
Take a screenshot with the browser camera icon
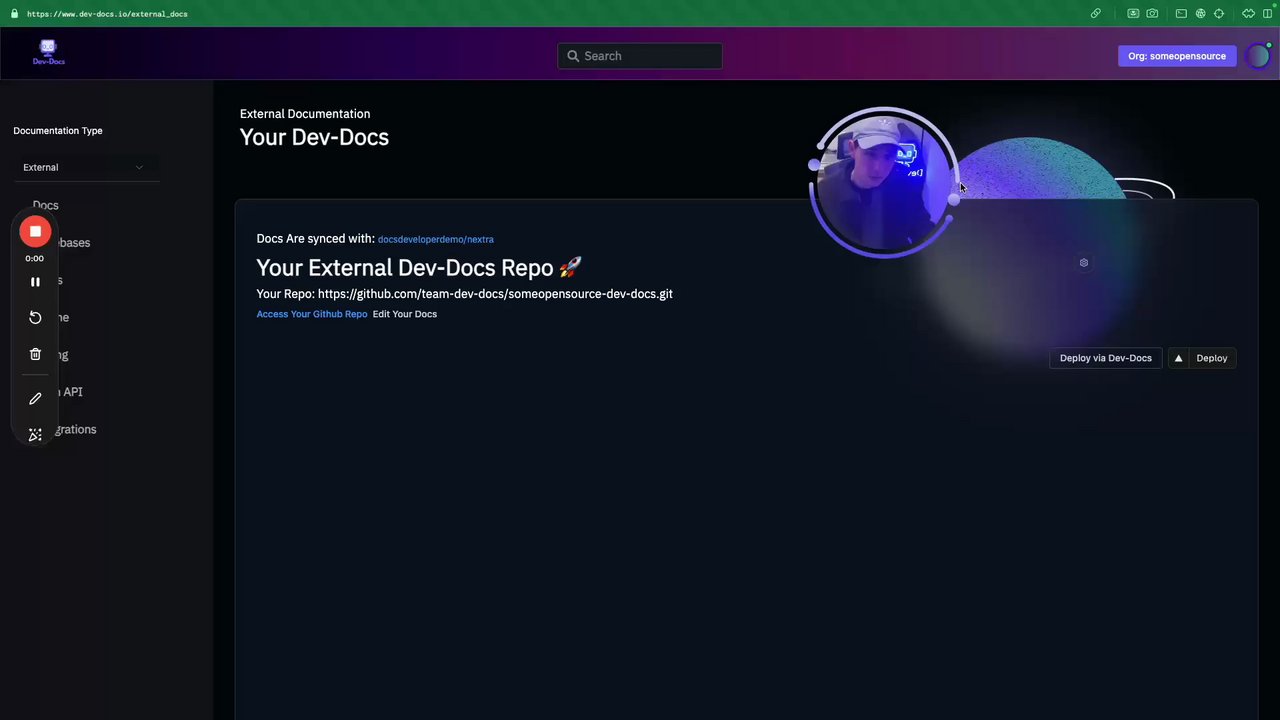pyautogui.click(x=1153, y=14)
